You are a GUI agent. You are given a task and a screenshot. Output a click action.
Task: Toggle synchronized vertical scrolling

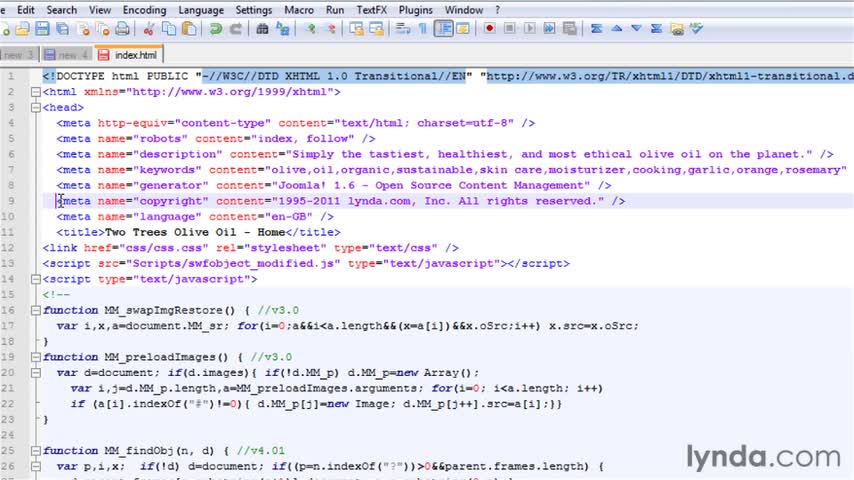coord(356,29)
